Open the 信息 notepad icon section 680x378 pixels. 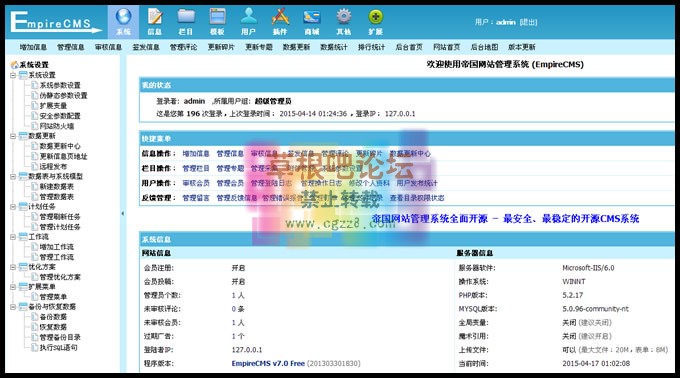tap(155, 22)
